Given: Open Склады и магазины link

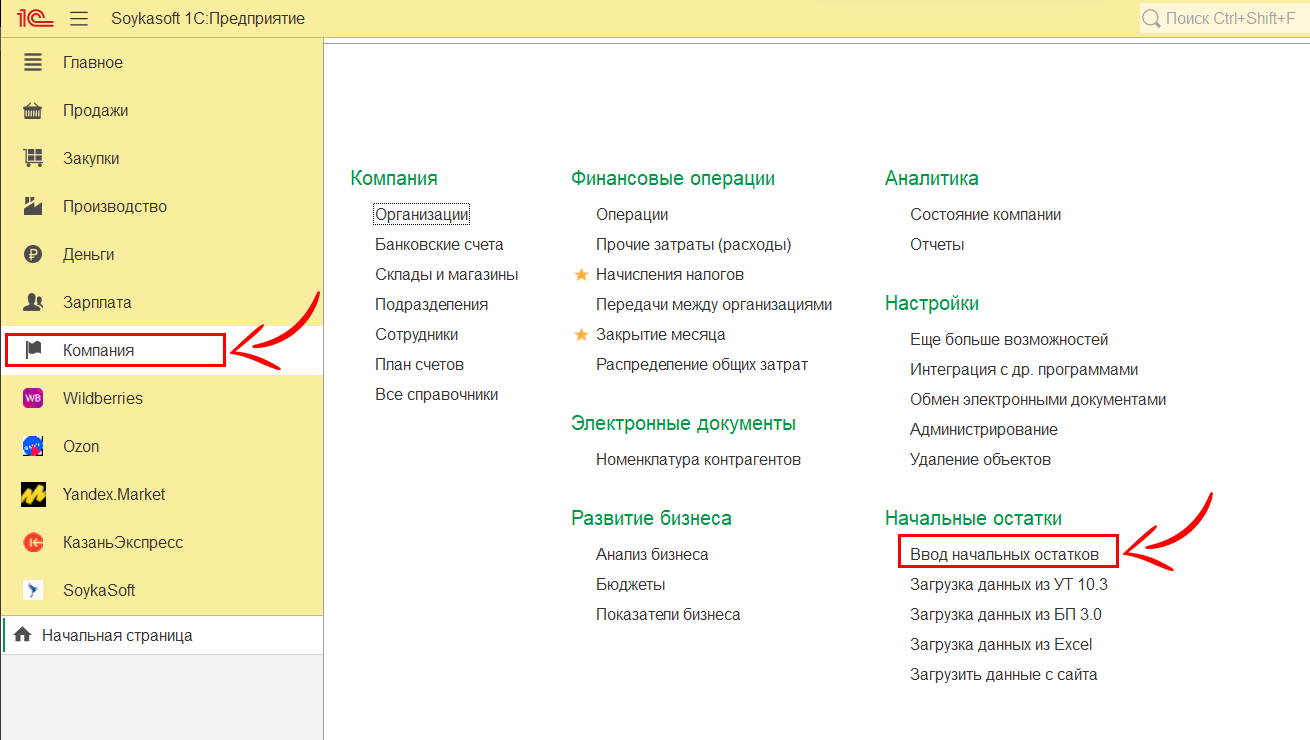Looking at the screenshot, I should pyautogui.click(x=446, y=274).
